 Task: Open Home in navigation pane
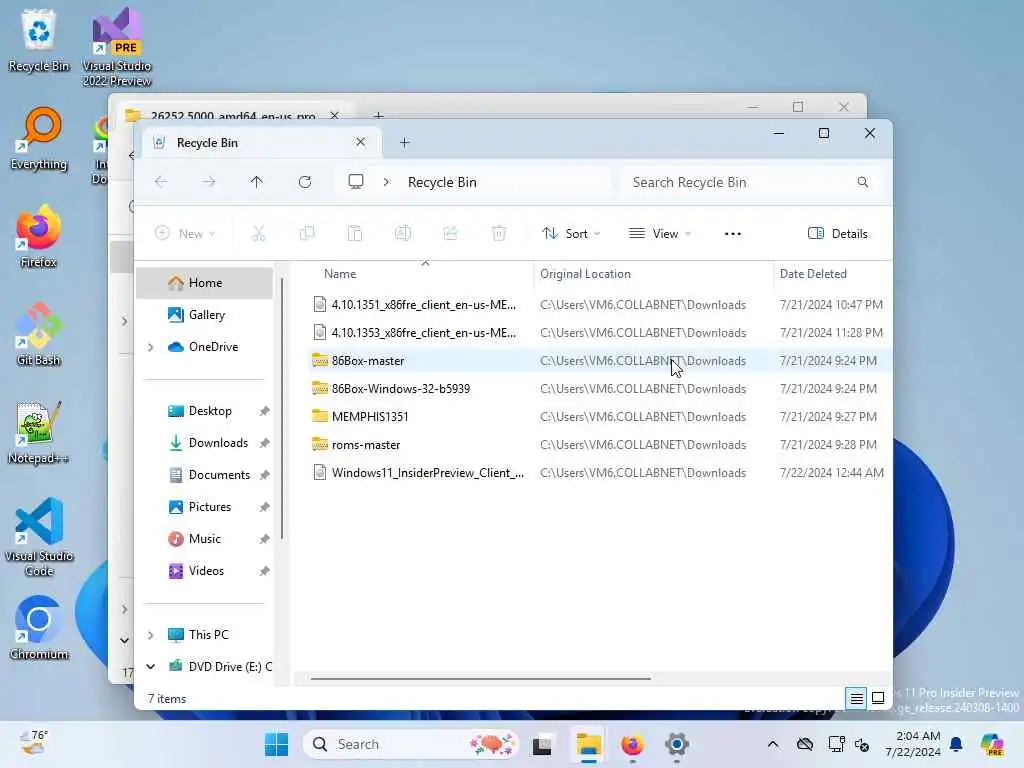[204, 283]
